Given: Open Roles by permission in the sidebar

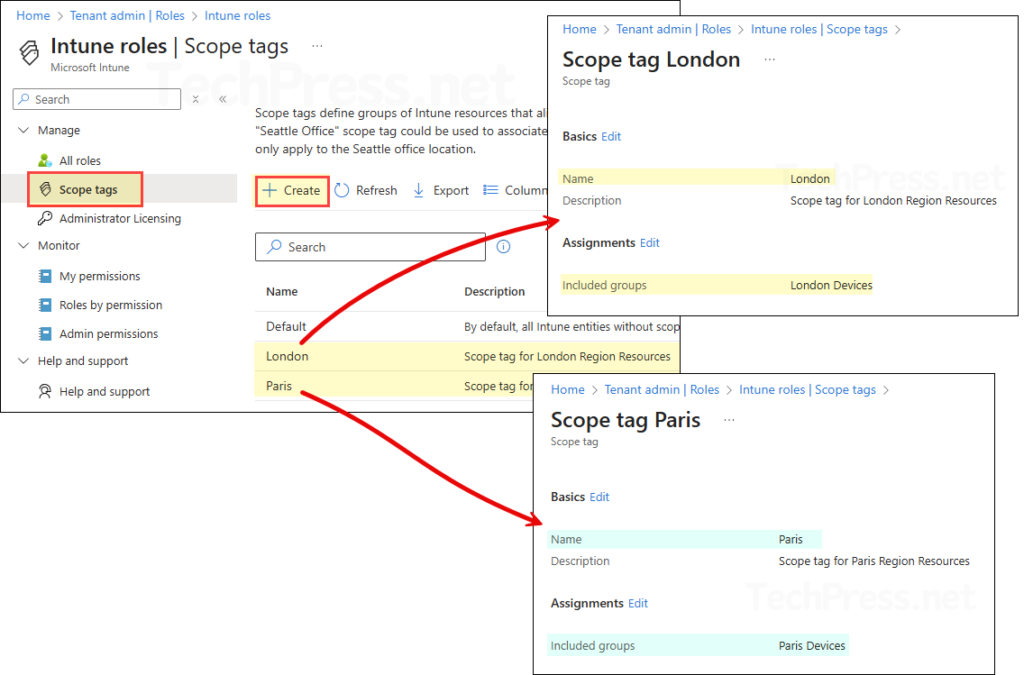Looking at the screenshot, I should pyautogui.click(x=111, y=305).
